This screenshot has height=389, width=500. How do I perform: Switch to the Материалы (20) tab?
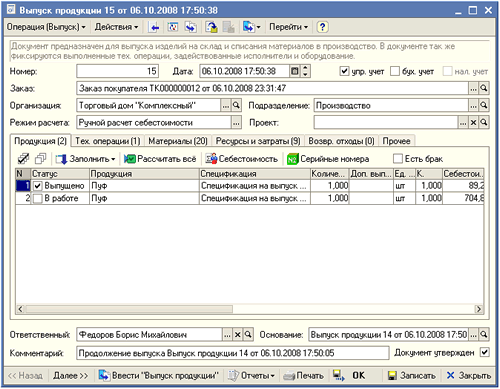click(178, 141)
